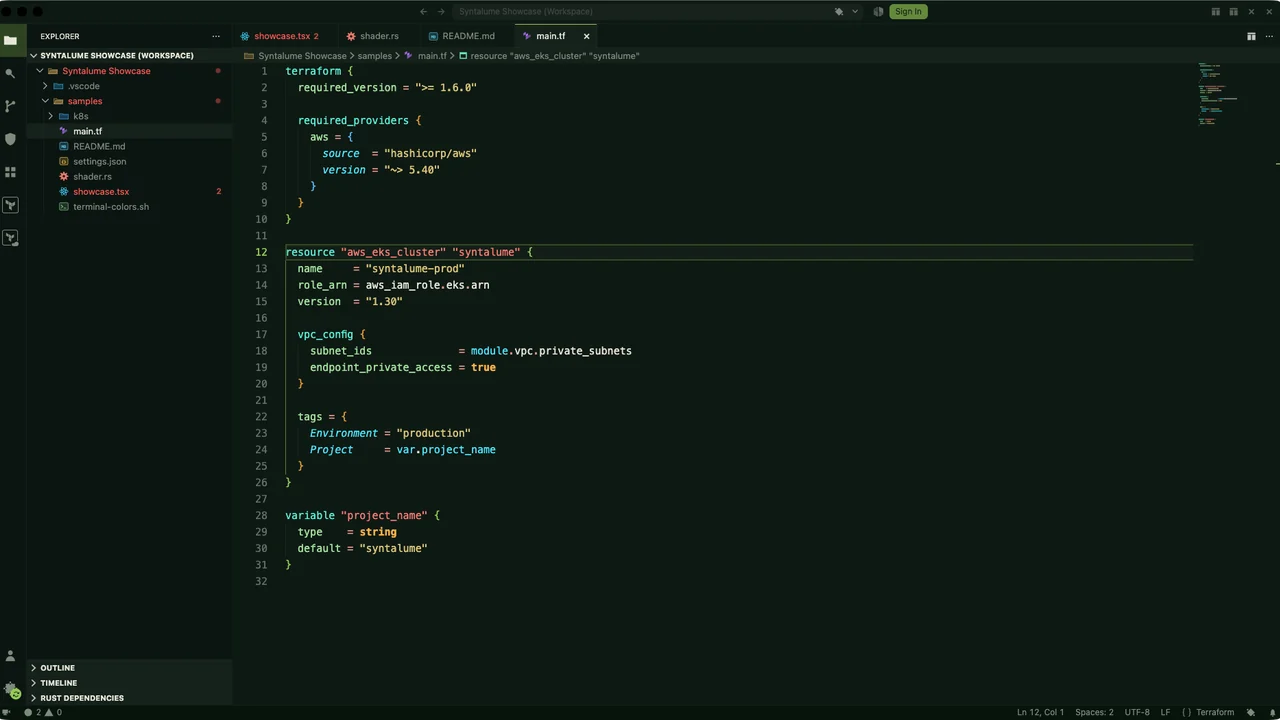The image size is (1280, 720).
Task: Split the editor with the layout icon
Action: point(1251,36)
